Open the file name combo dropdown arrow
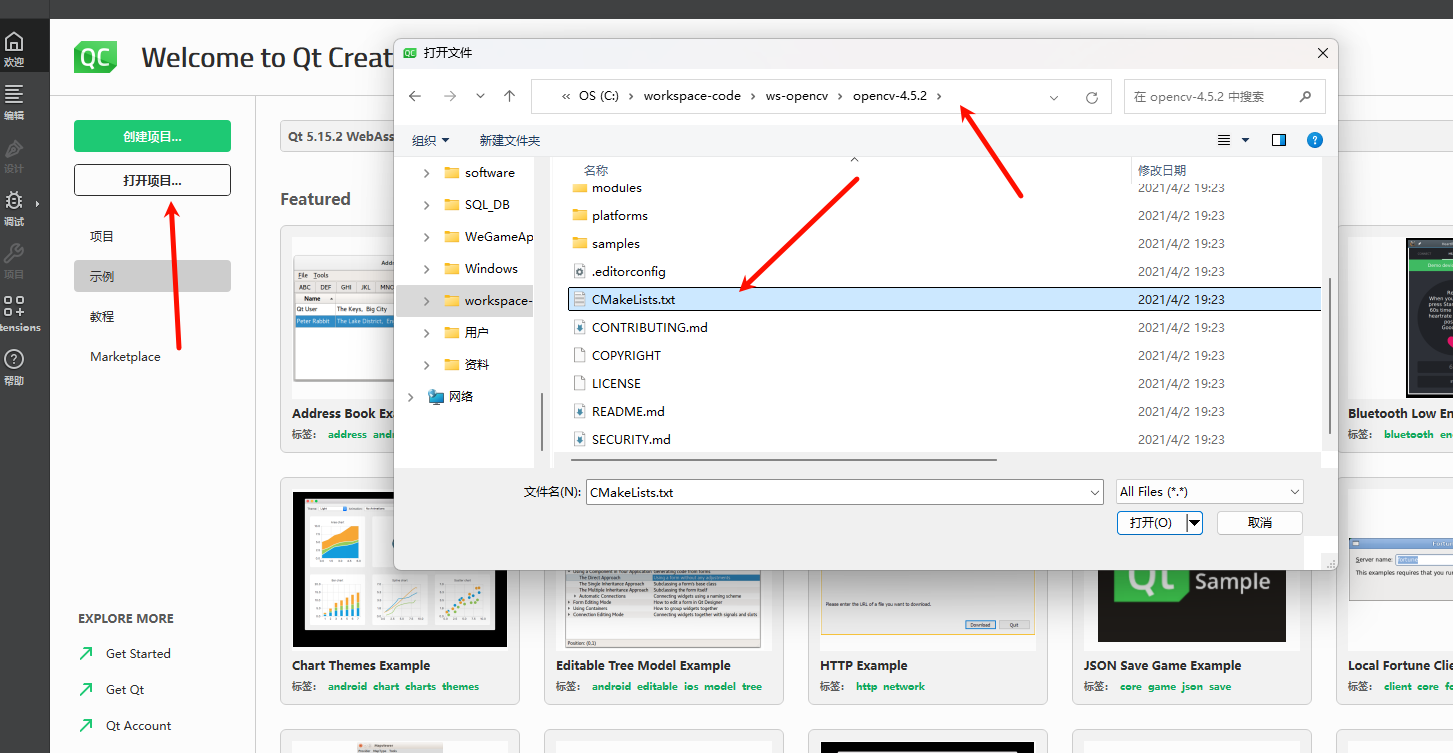Viewport: 1453px width, 753px height. click(x=1094, y=492)
